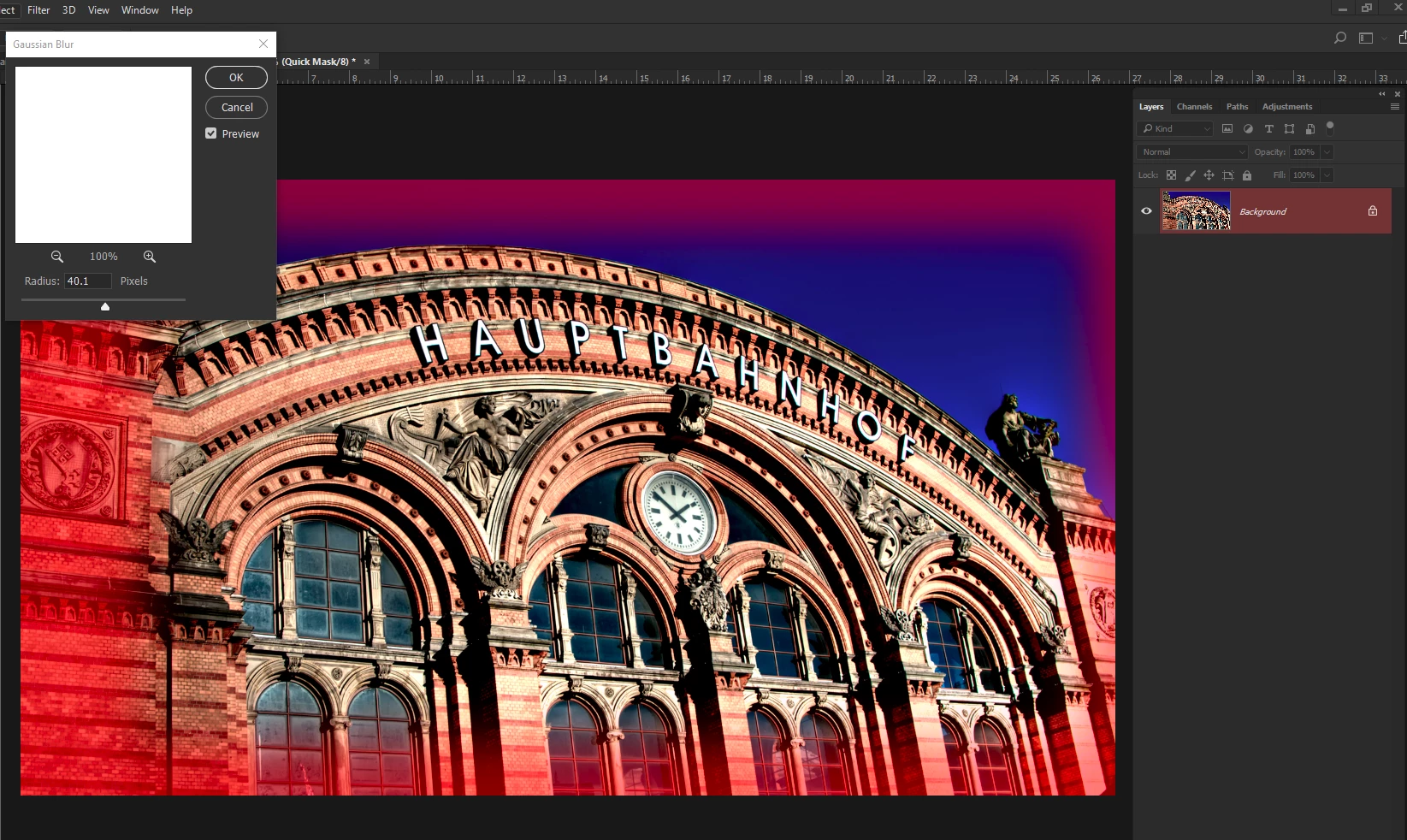This screenshot has height=840, width=1407.
Task: Hide the Background layer
Action: [x=1146, y=211]
